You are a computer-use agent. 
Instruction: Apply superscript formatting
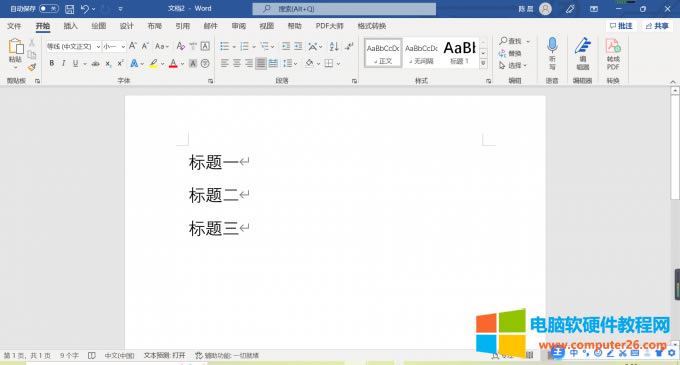click(121, 64)
